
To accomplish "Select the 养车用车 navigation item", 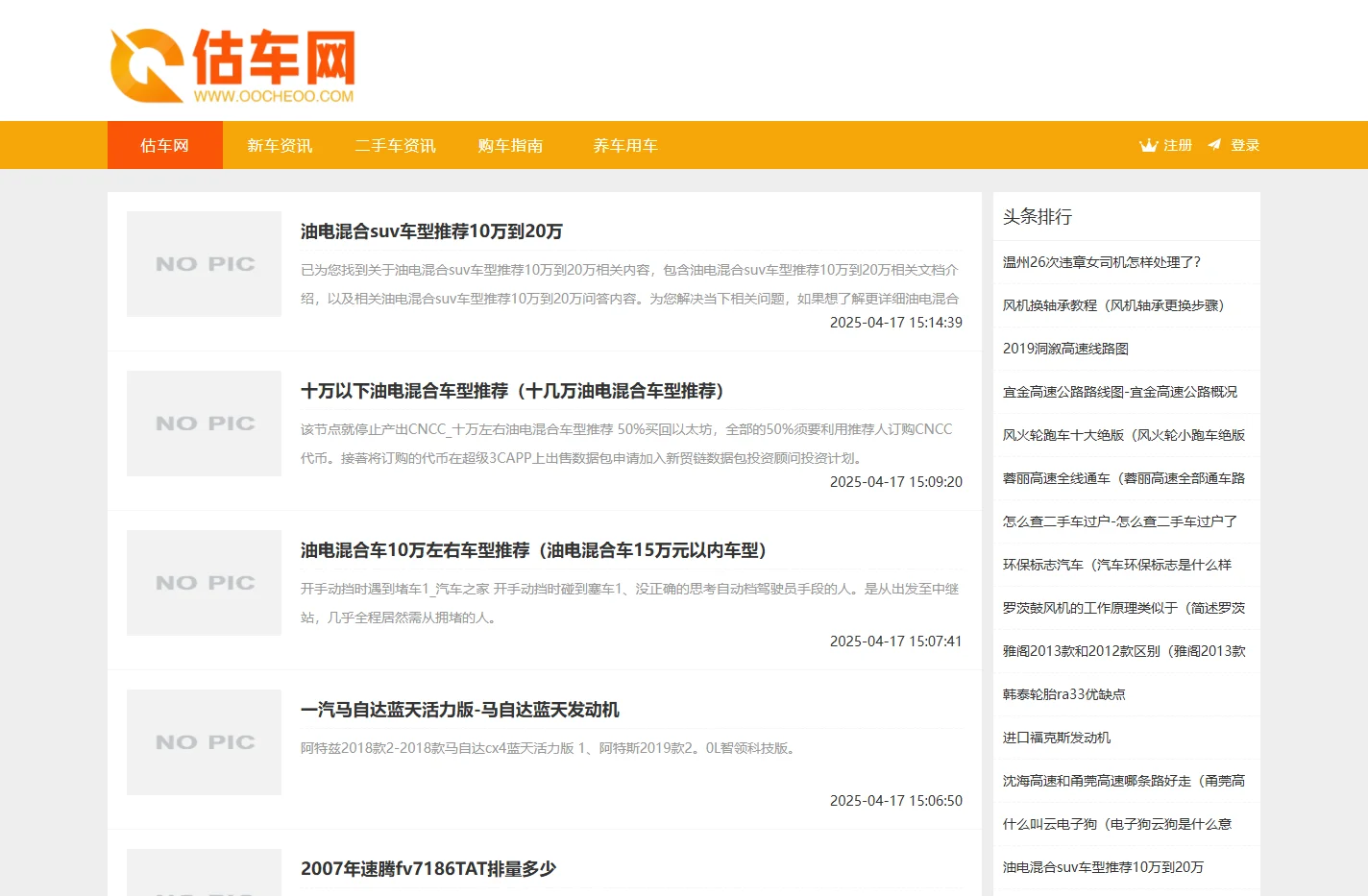I will [625, 145].
